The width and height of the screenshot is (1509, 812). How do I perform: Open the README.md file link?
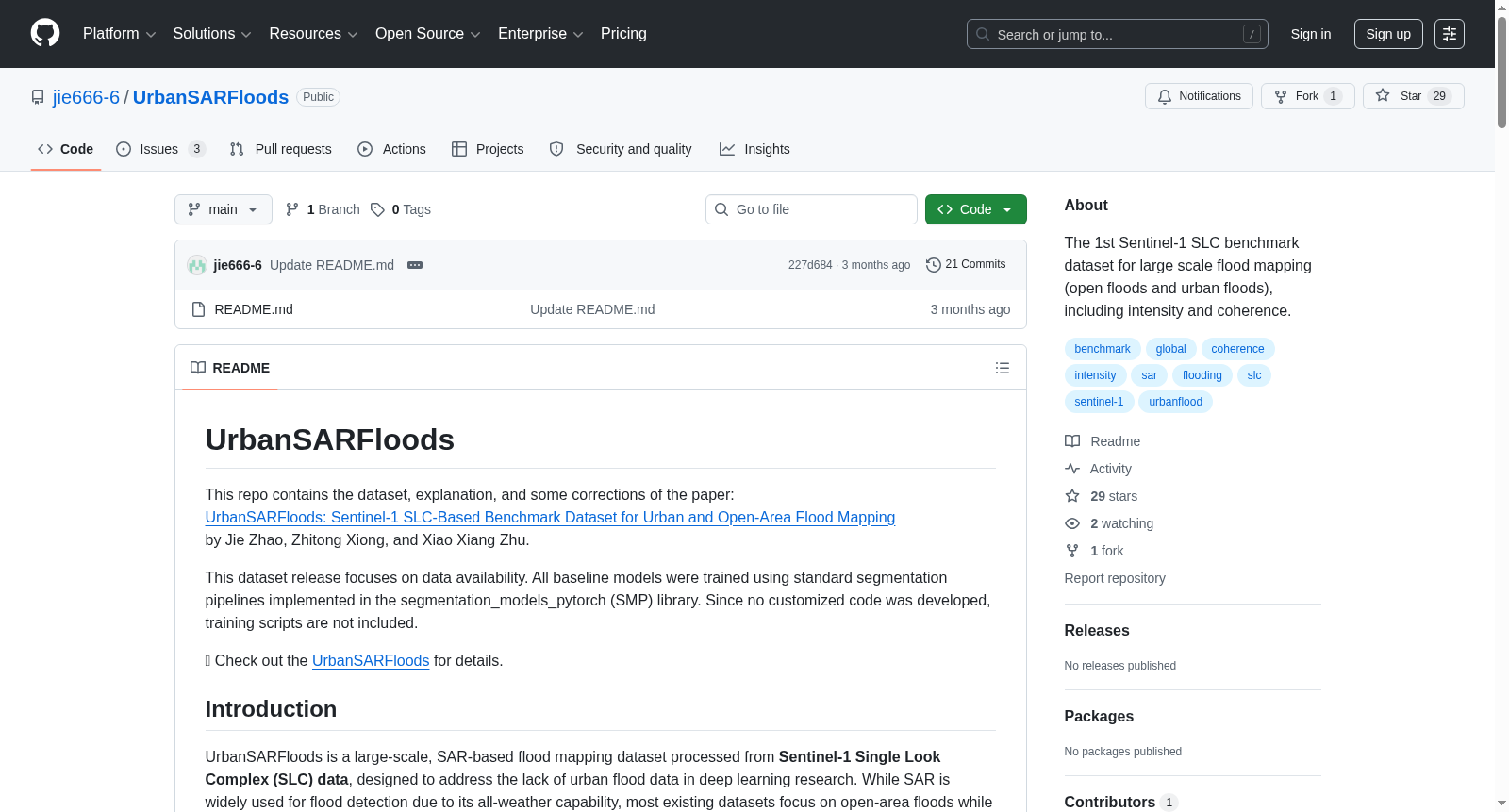[x=254, y=309]
